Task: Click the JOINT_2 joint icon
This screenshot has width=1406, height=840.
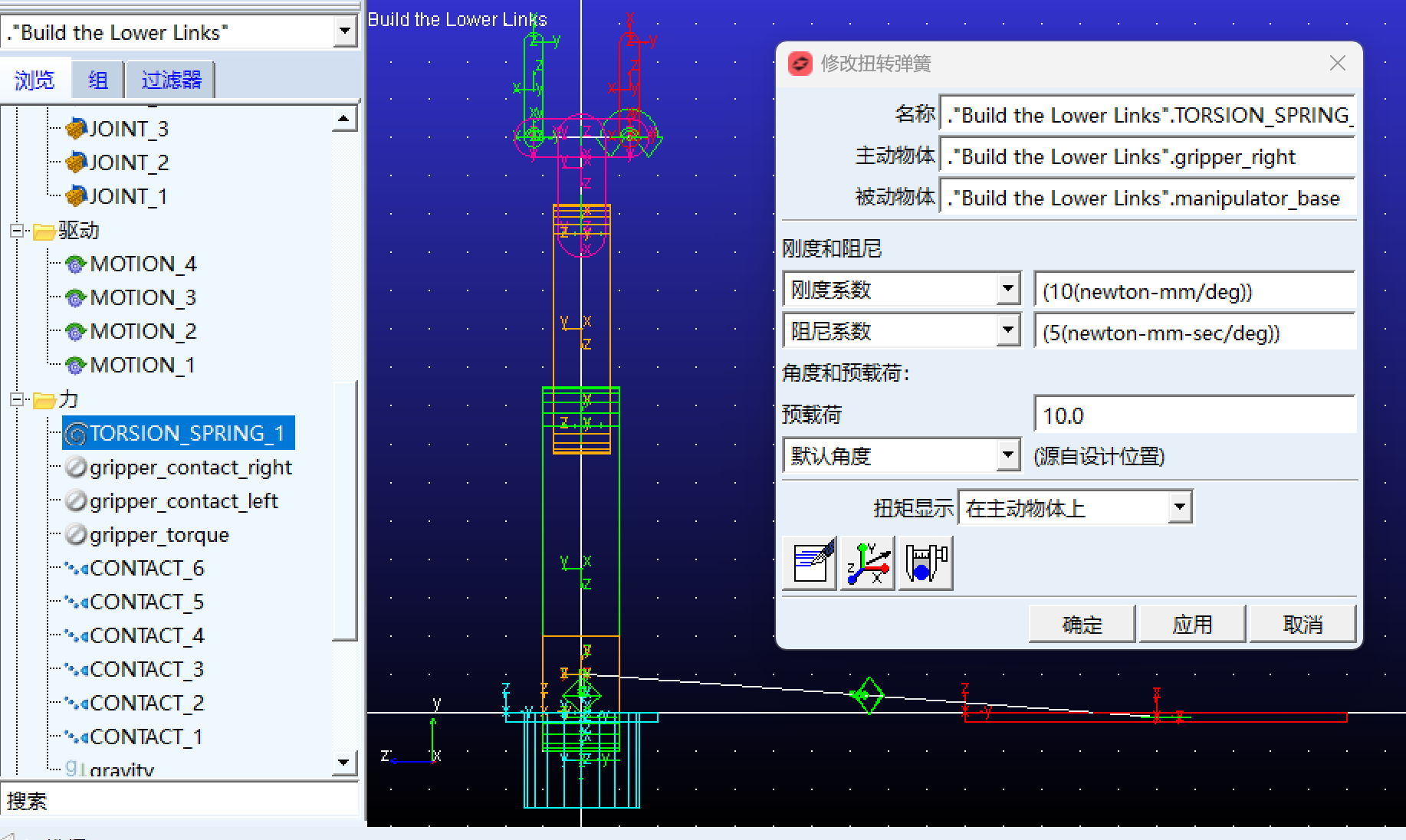Action: tap(76, 162)
